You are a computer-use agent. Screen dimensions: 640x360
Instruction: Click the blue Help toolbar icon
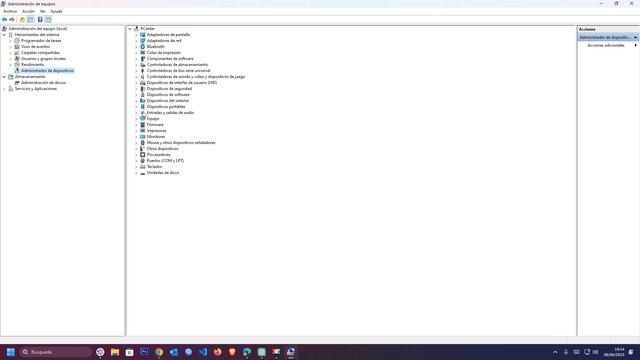(40, 20)
